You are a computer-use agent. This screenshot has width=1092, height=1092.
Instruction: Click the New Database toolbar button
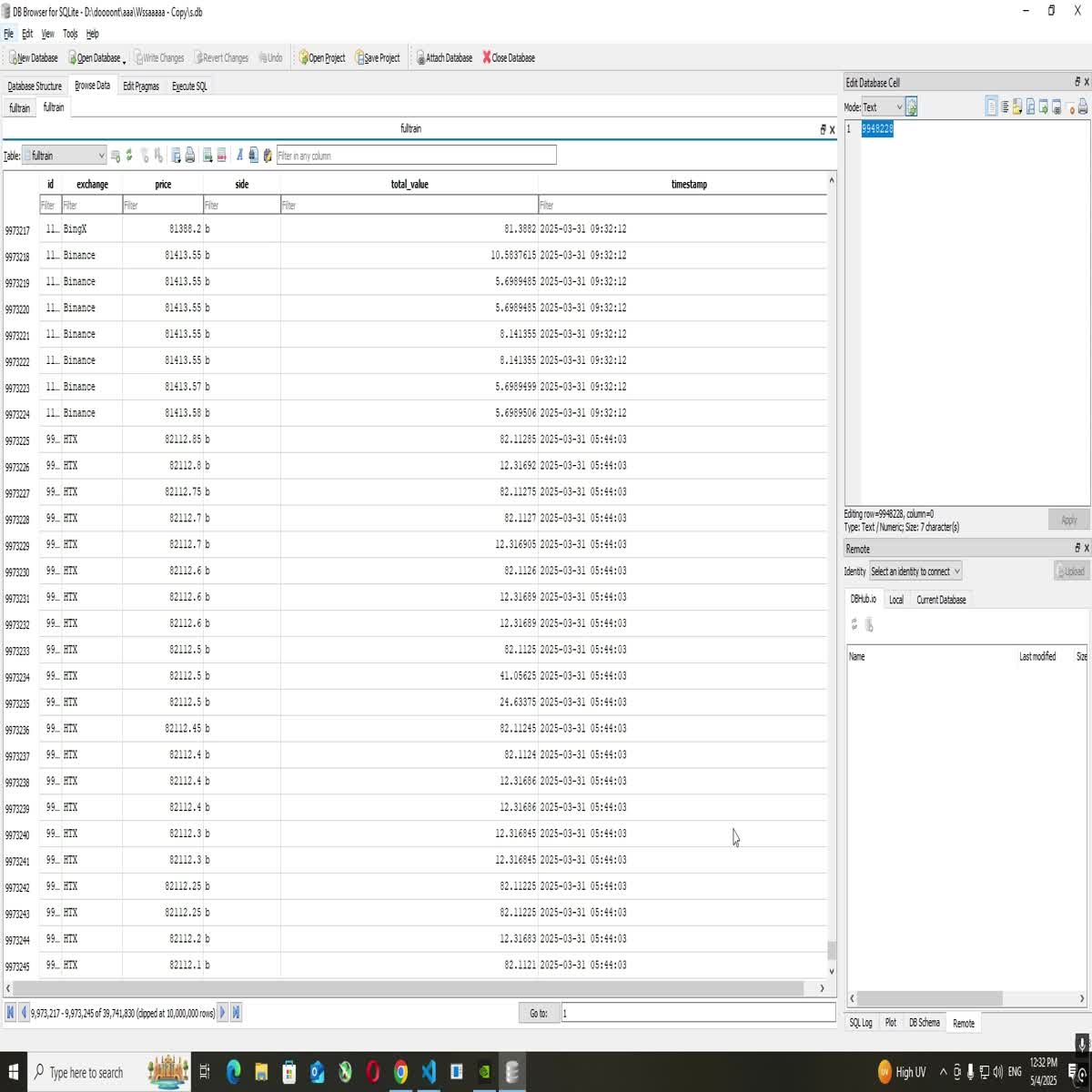pyautogui.click(x=34, y=57)
